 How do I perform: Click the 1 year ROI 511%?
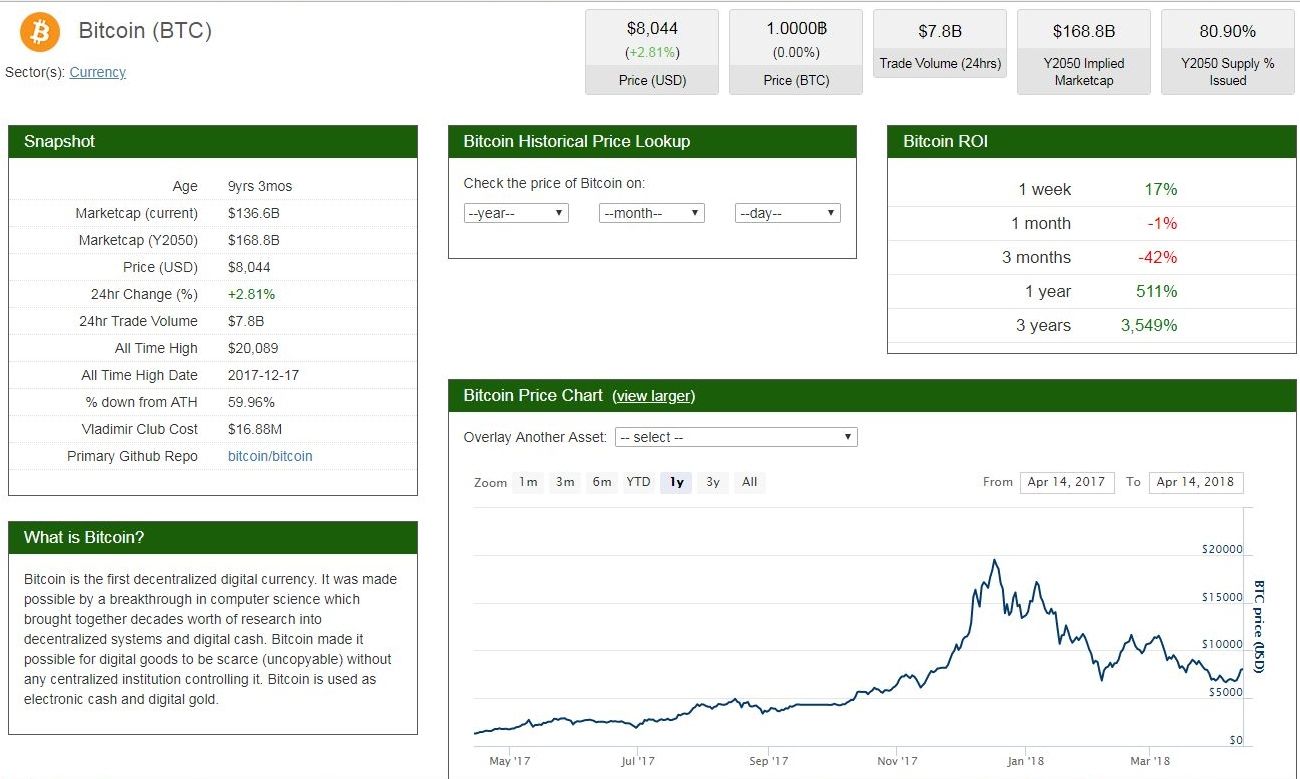(1156, 291)
